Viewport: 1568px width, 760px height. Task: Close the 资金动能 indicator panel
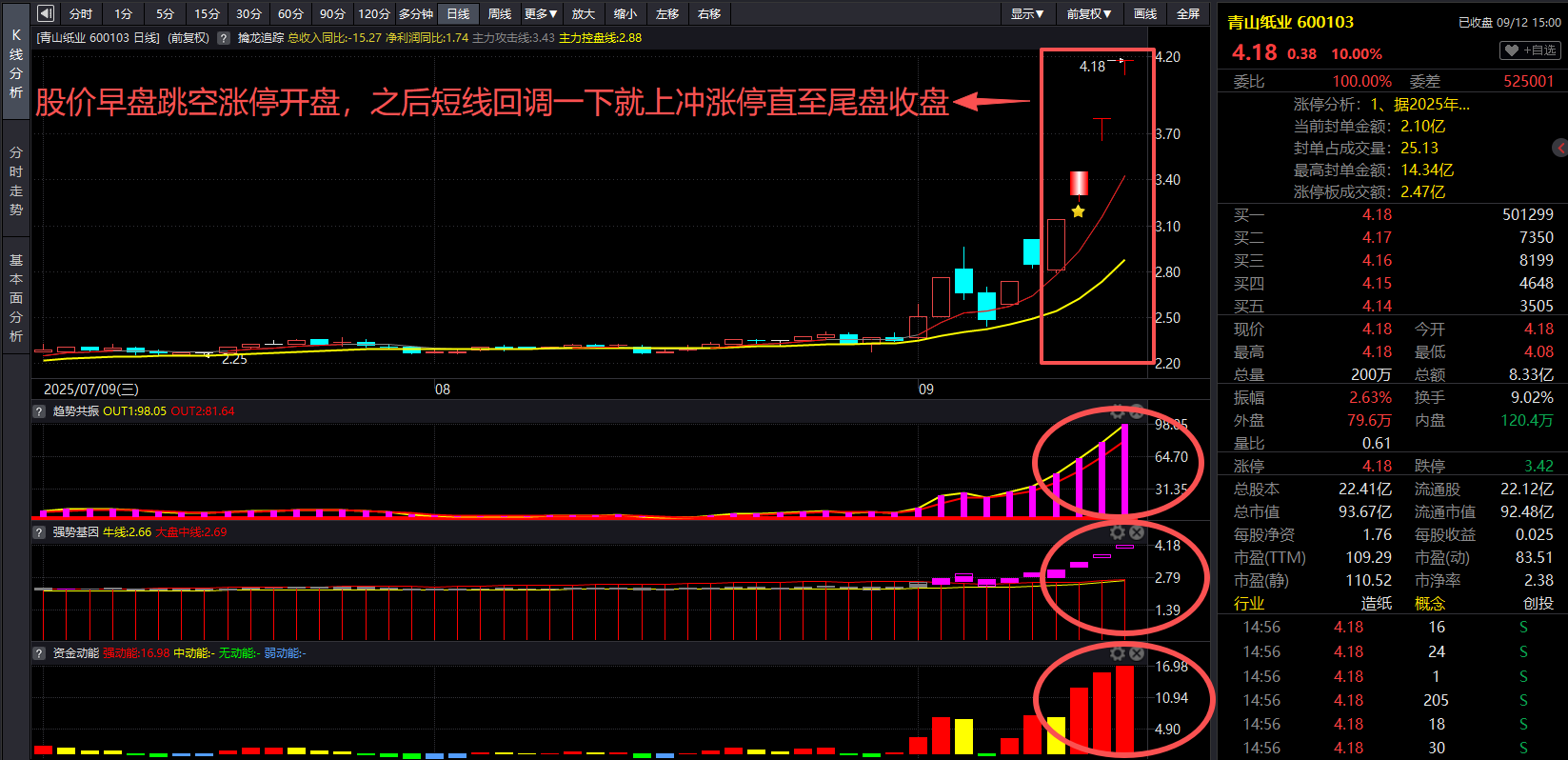1136,653
